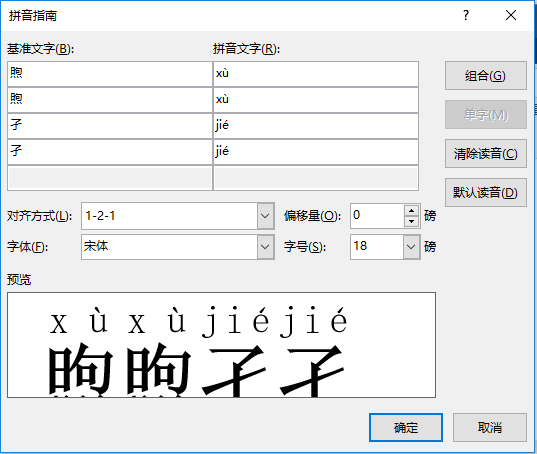Click the help question mark icon
This screenshot has height=454, width=537.
pos(465,15)
